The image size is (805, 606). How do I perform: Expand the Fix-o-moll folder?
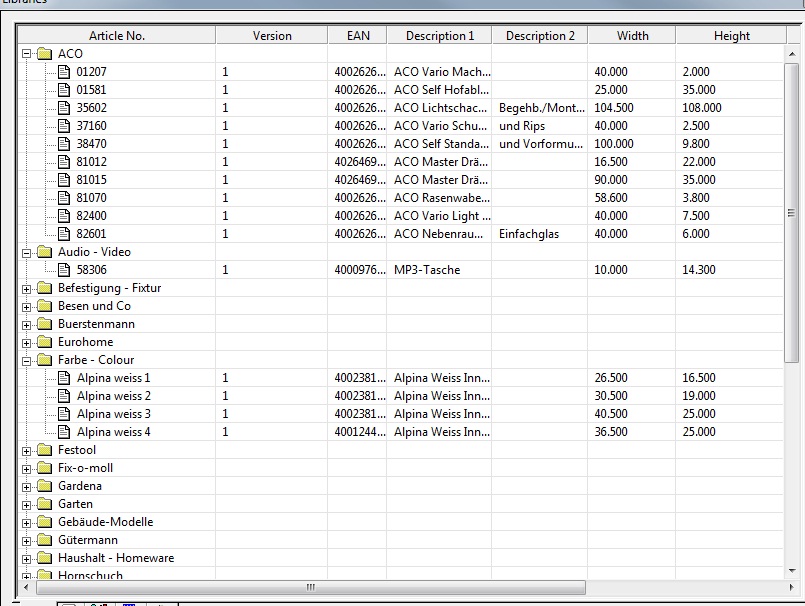[x=26, y=469]
